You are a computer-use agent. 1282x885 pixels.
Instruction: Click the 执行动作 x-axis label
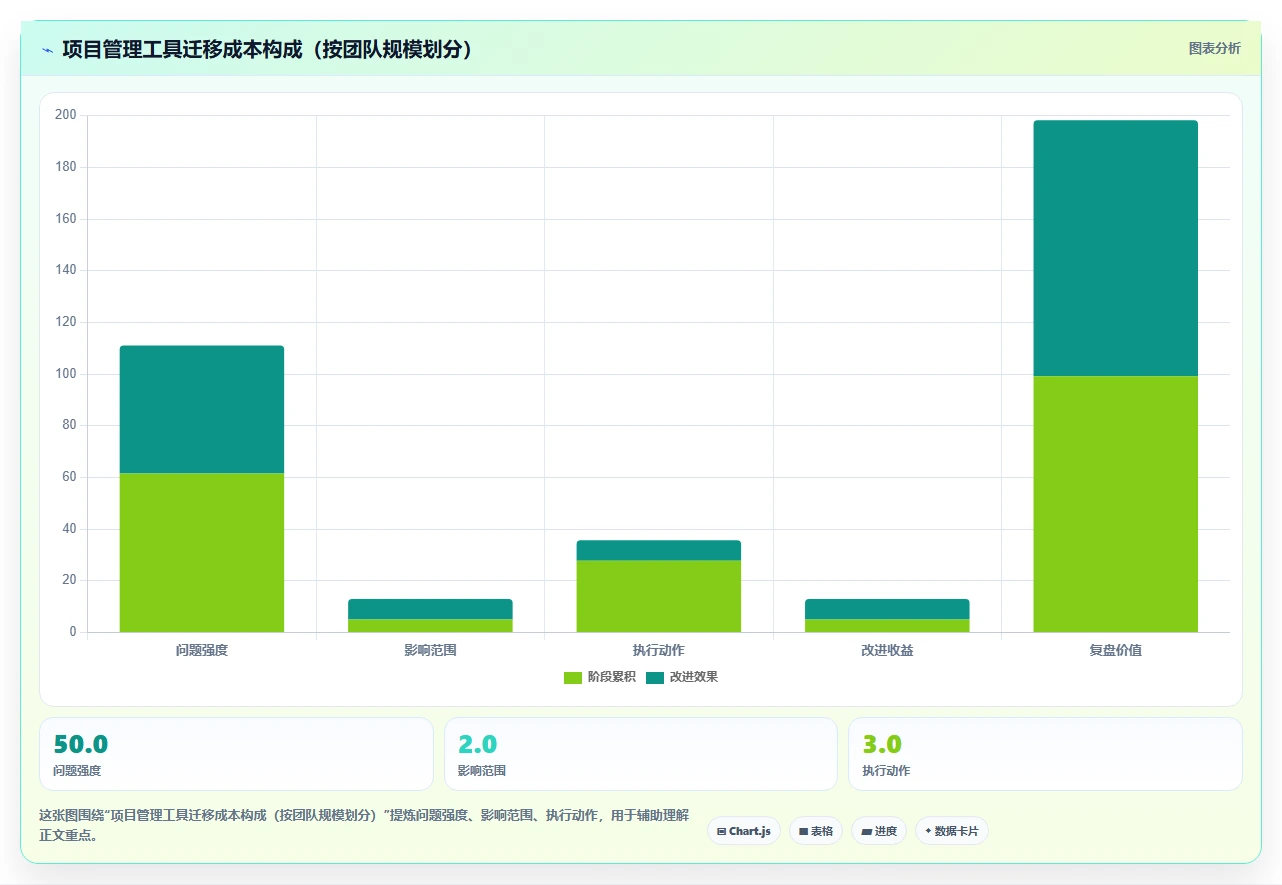658,650
